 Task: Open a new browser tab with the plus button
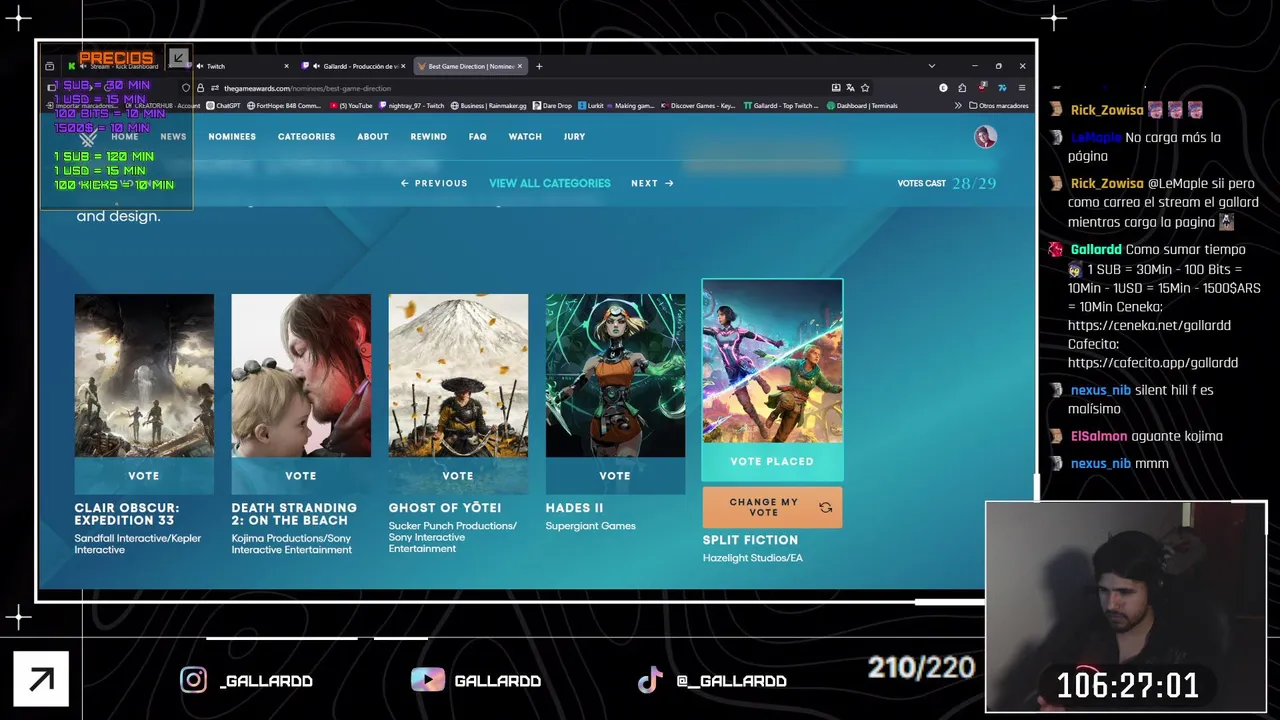coord(539,66)
